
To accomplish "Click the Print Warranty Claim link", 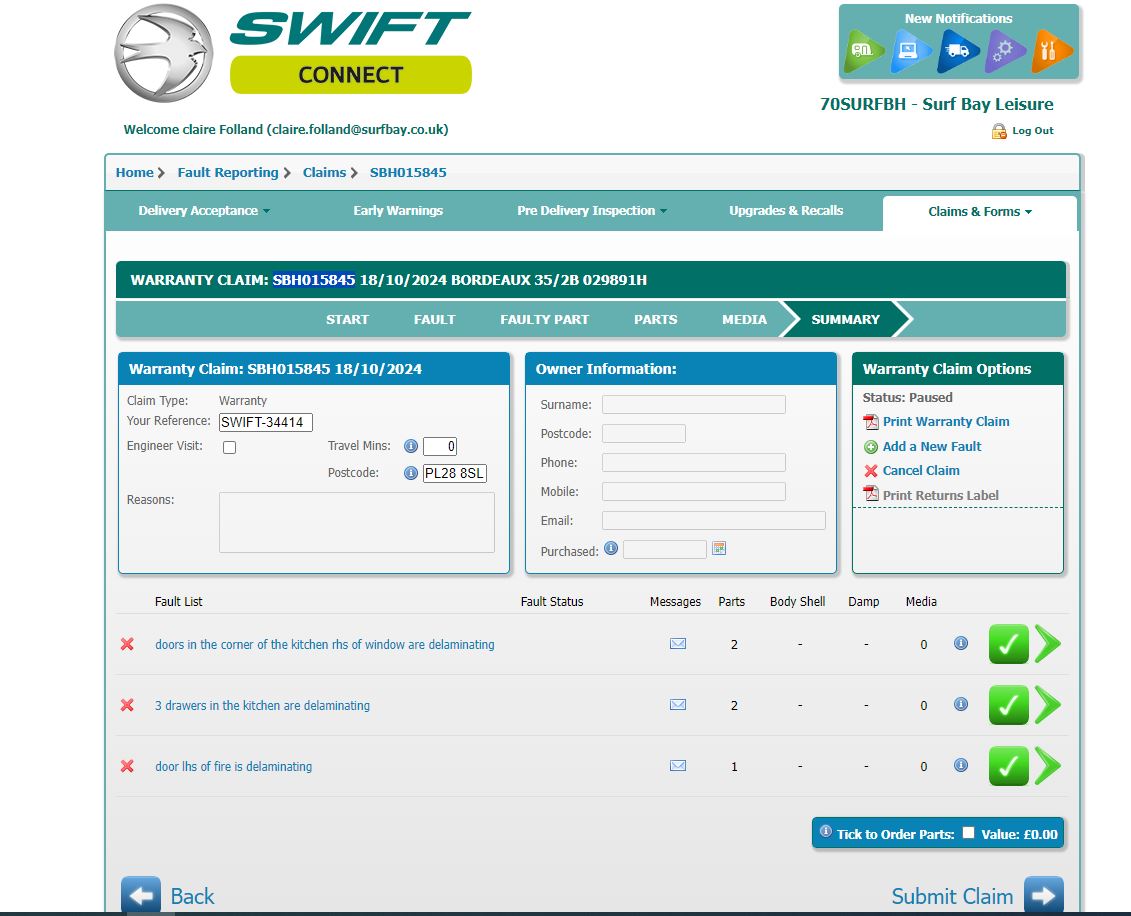I will [x=945, y=422].
